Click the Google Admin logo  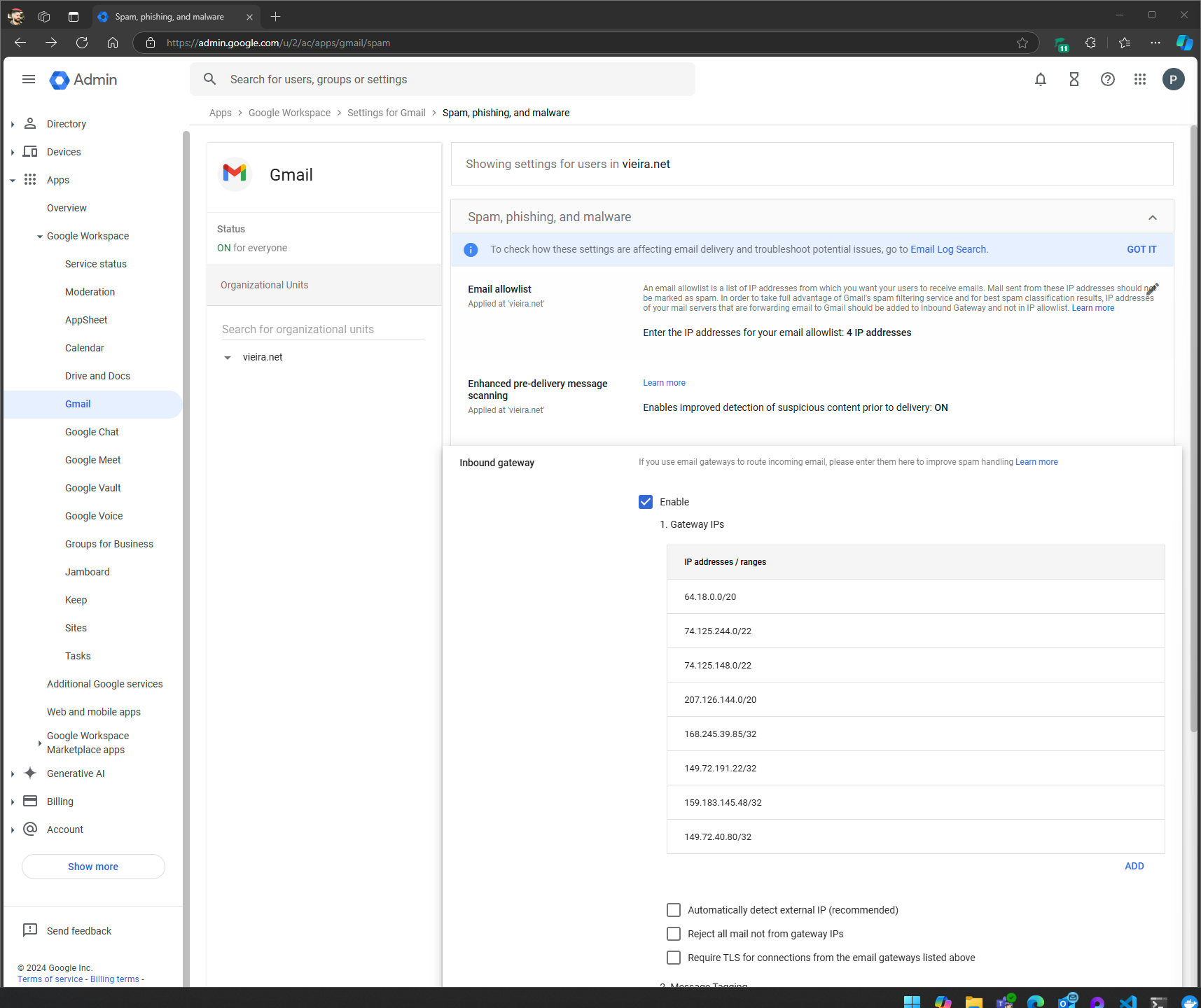coord(83,80)
